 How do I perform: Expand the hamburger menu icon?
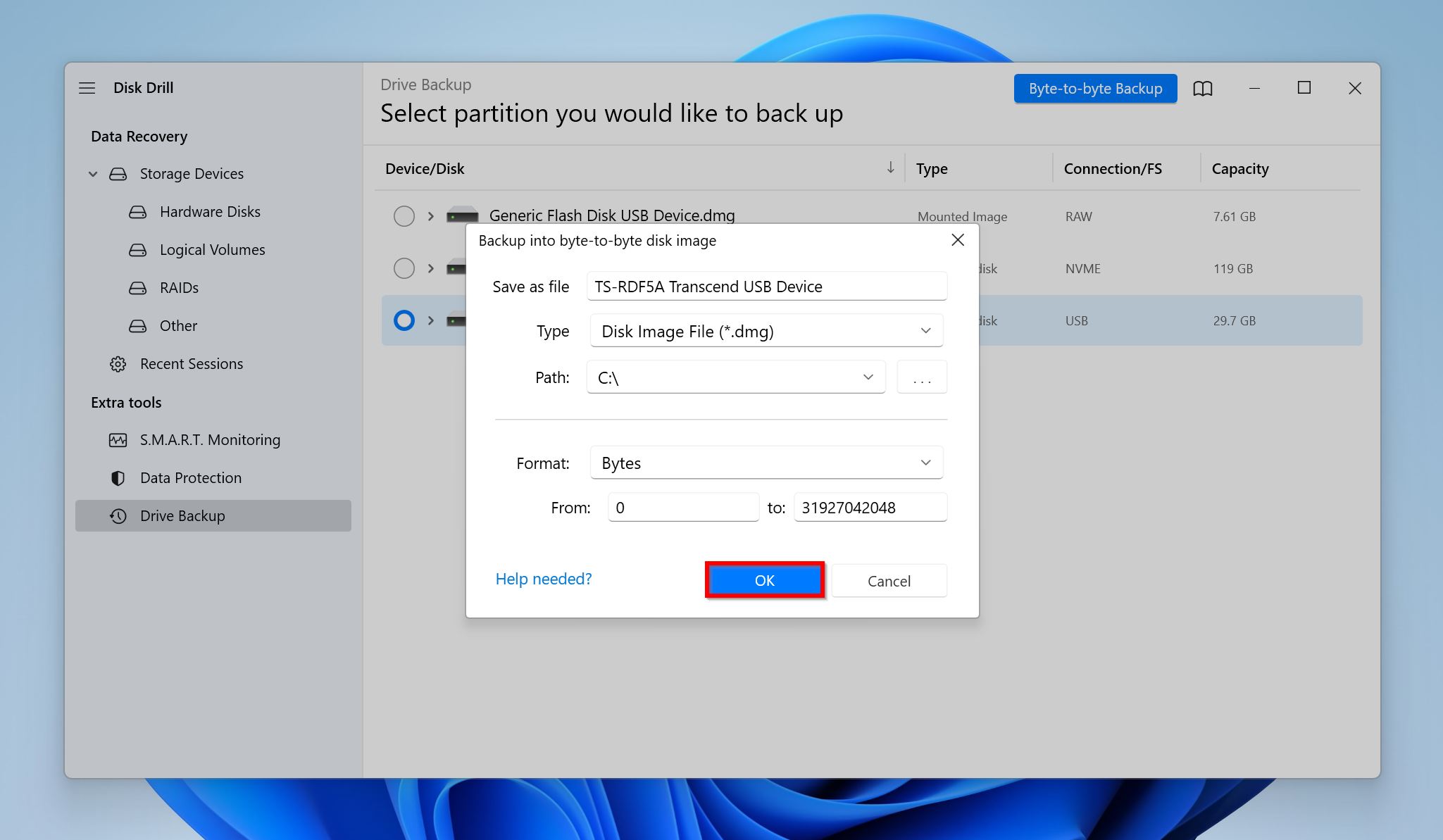point(87,87)
